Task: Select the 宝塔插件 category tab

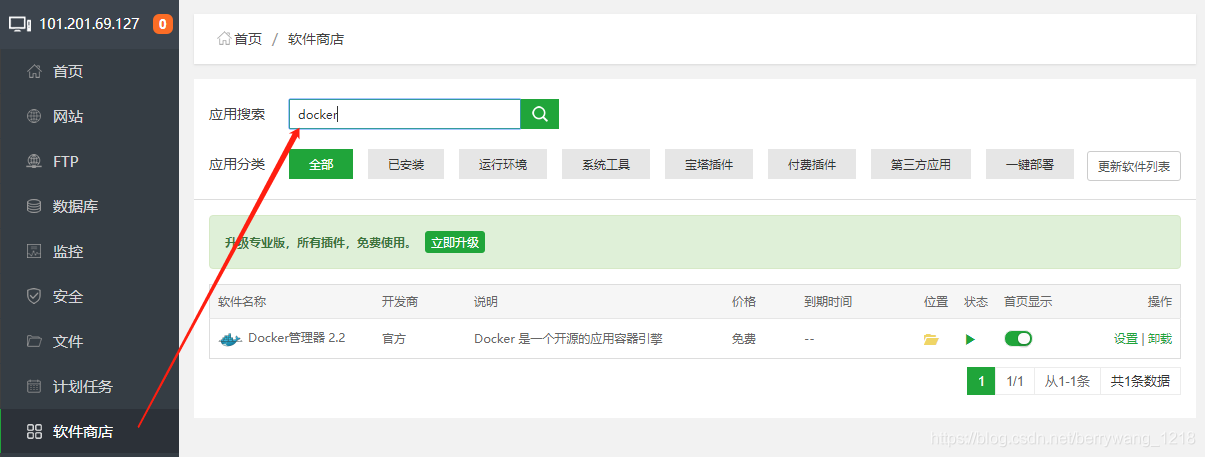Action: (x=709, y=164)
